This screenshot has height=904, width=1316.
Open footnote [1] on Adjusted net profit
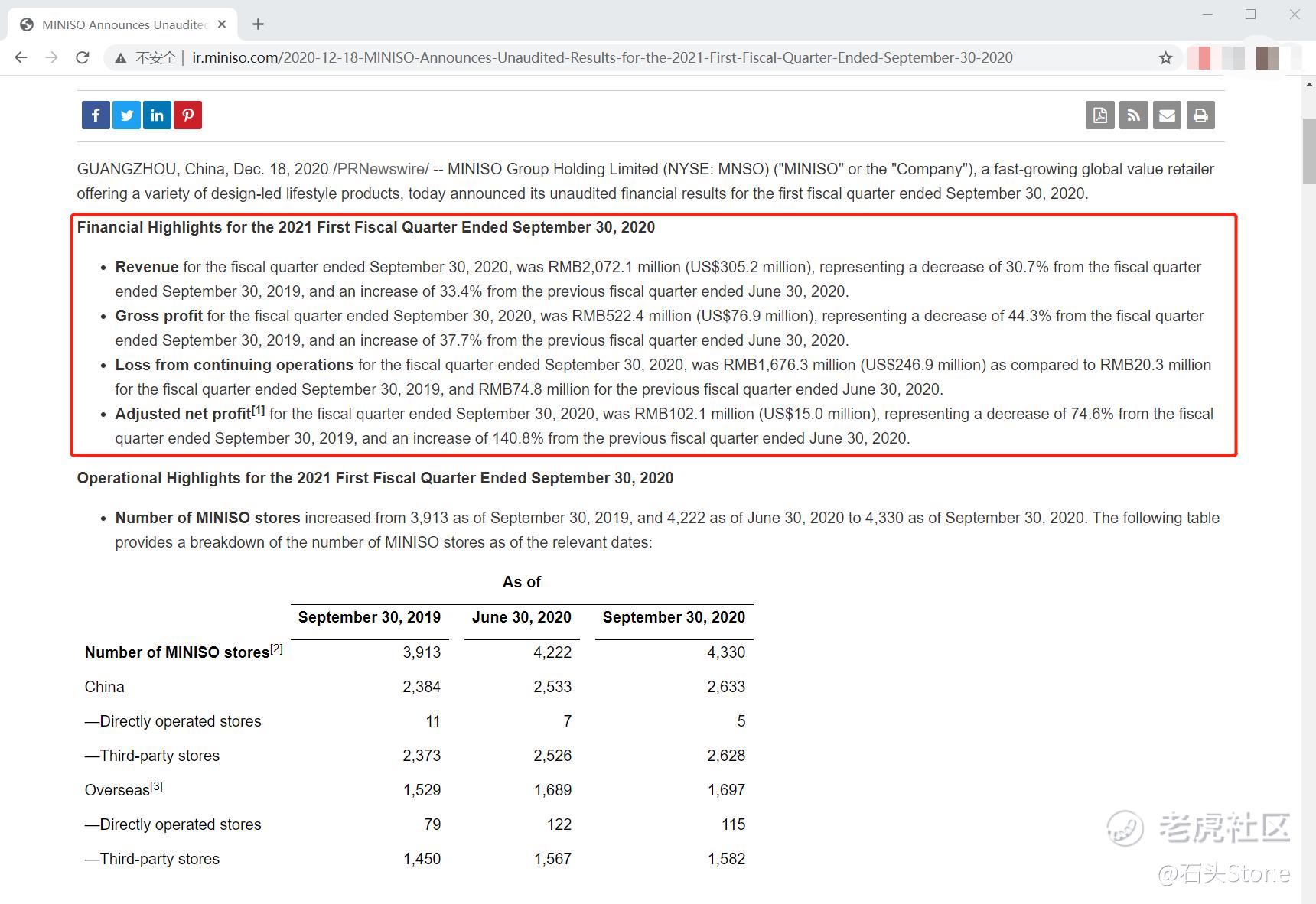click(x=259, y=410)
